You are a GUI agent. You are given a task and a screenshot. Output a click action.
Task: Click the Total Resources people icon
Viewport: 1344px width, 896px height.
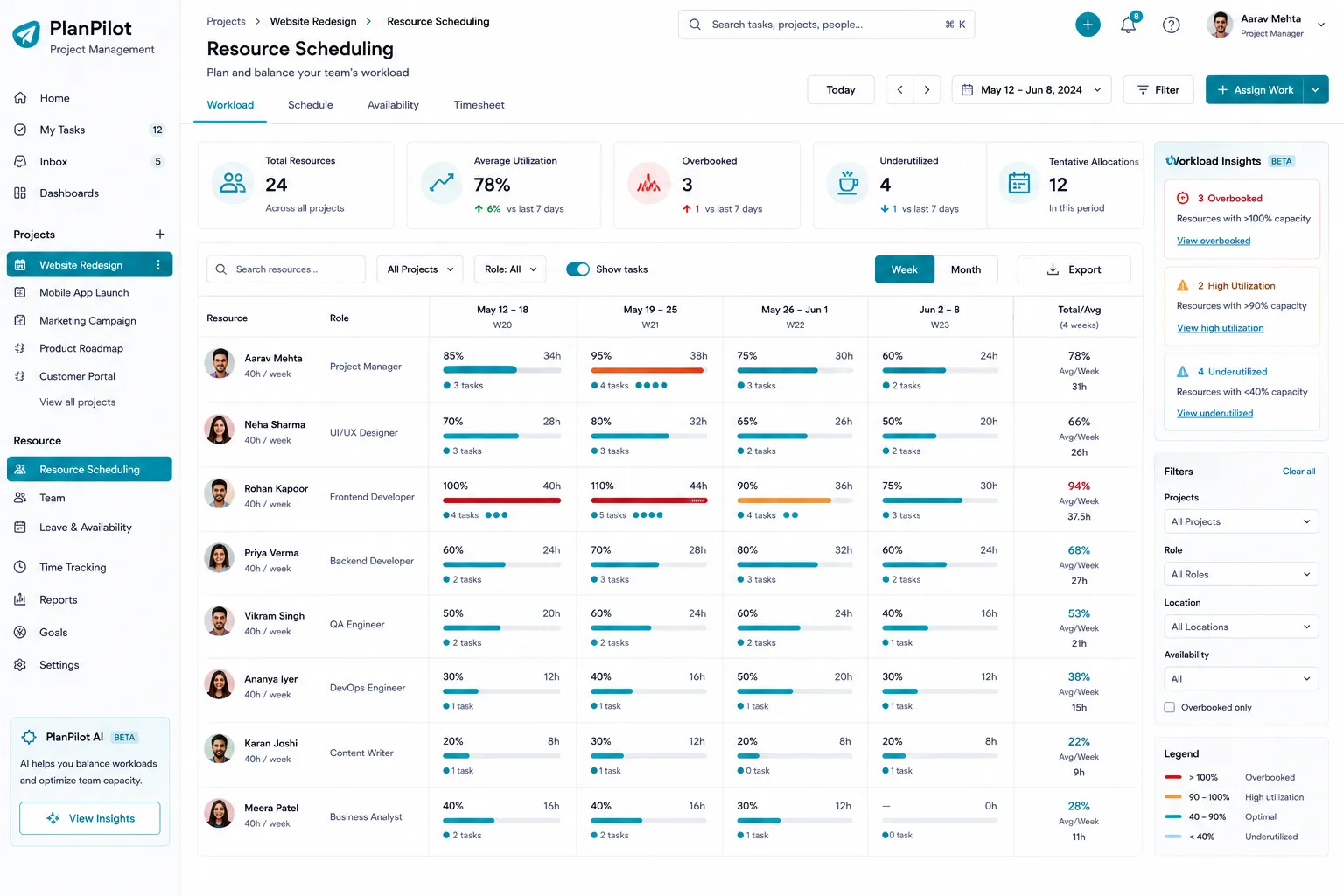point(233,183)
